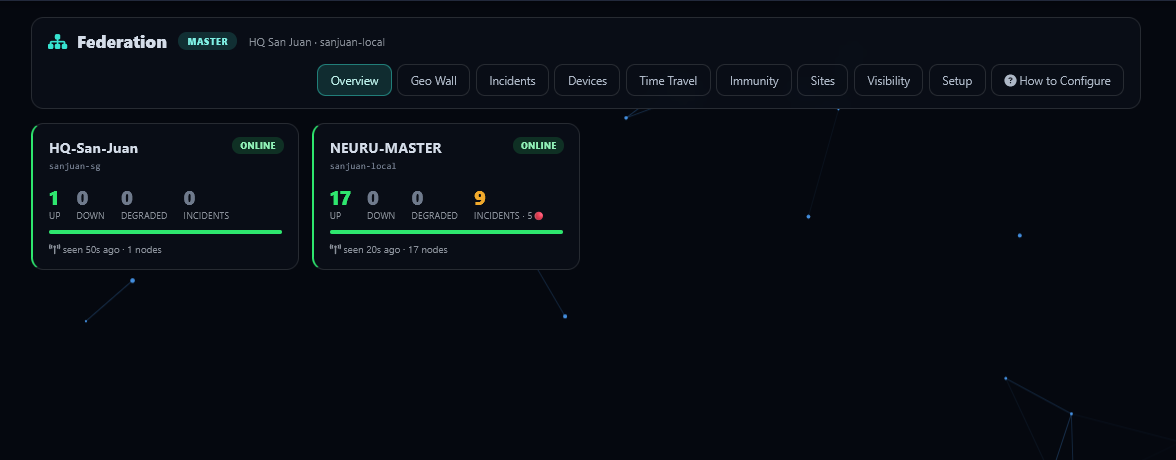The height and width of the screenshot is (460, 1176).
Task: Click 'seen 20s ago · 17 nodes' text
Action: coord(395,250)
